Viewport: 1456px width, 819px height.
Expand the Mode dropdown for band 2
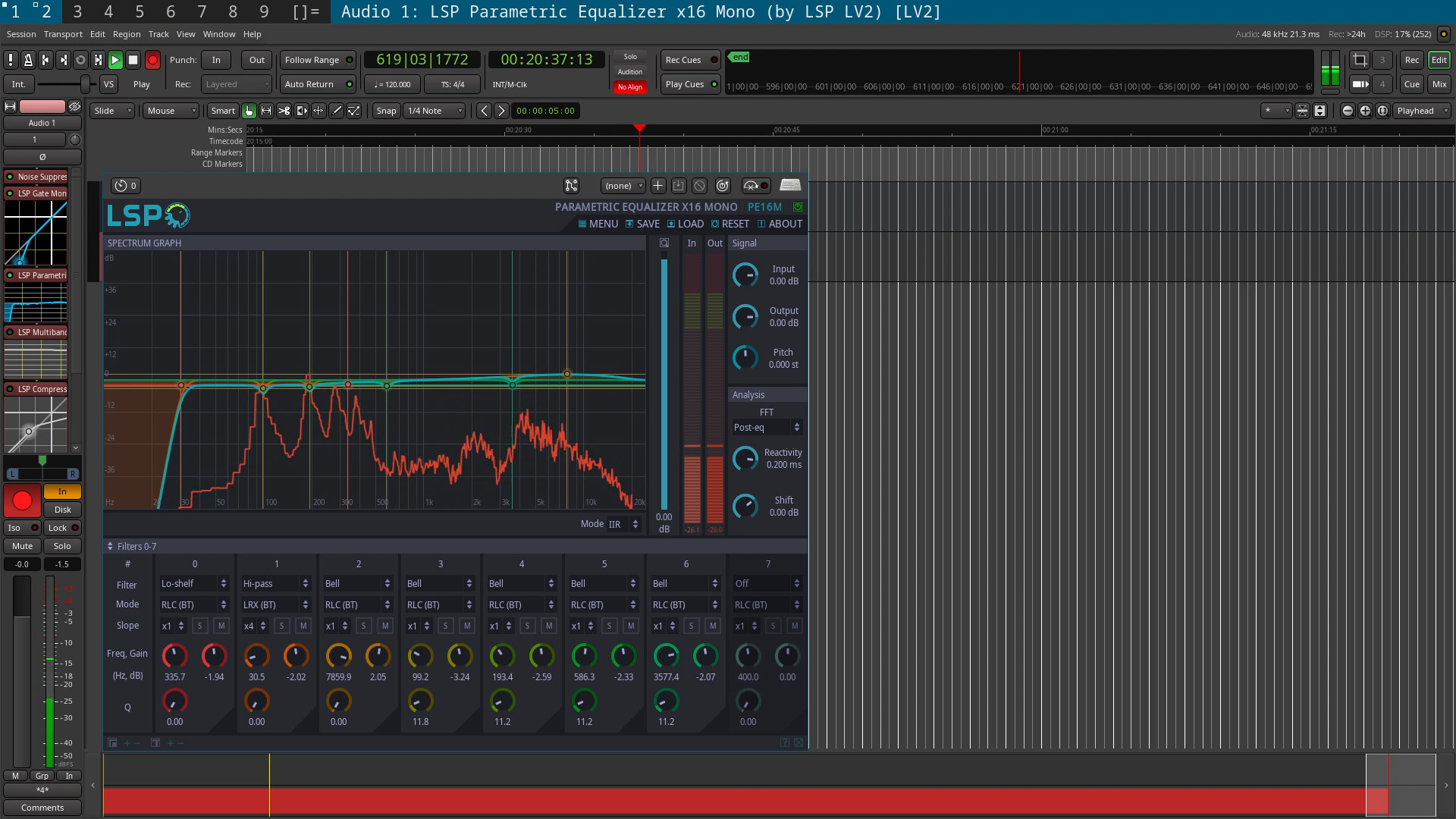coord(356,604)
